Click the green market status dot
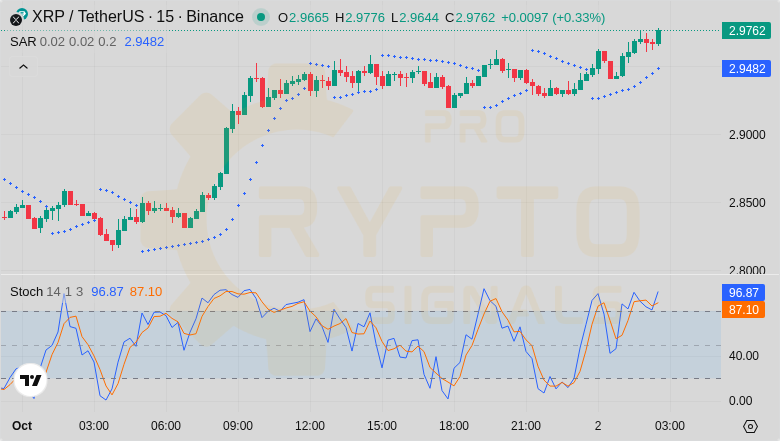This screenshot has height=441, width=780. [261, 17]
